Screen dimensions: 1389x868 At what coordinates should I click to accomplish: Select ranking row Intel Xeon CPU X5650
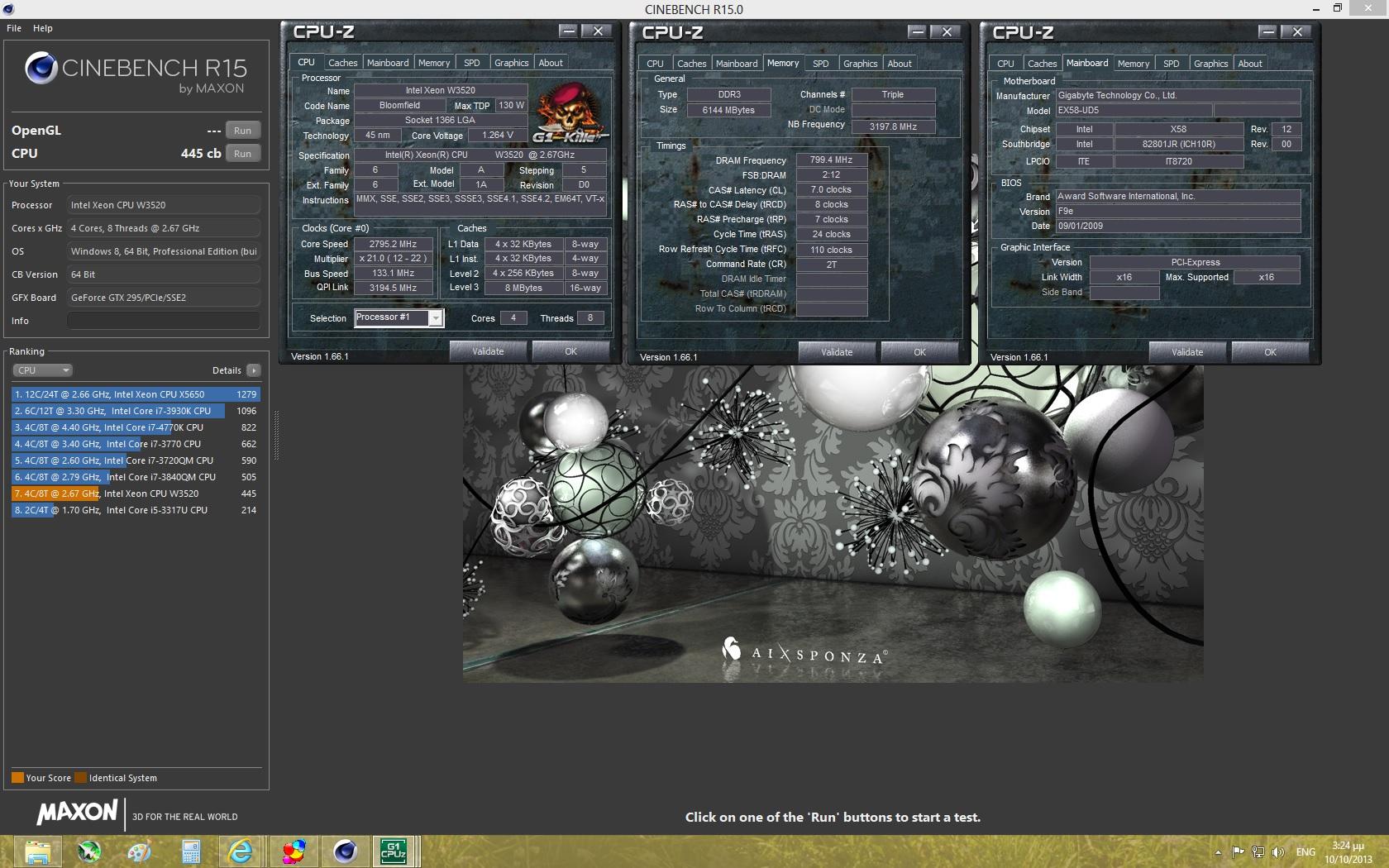pos(136,394)
